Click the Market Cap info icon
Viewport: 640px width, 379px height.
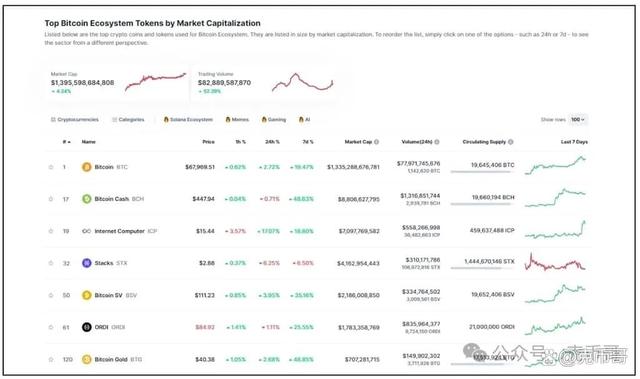pyautogui.click(x=376, y=142)
